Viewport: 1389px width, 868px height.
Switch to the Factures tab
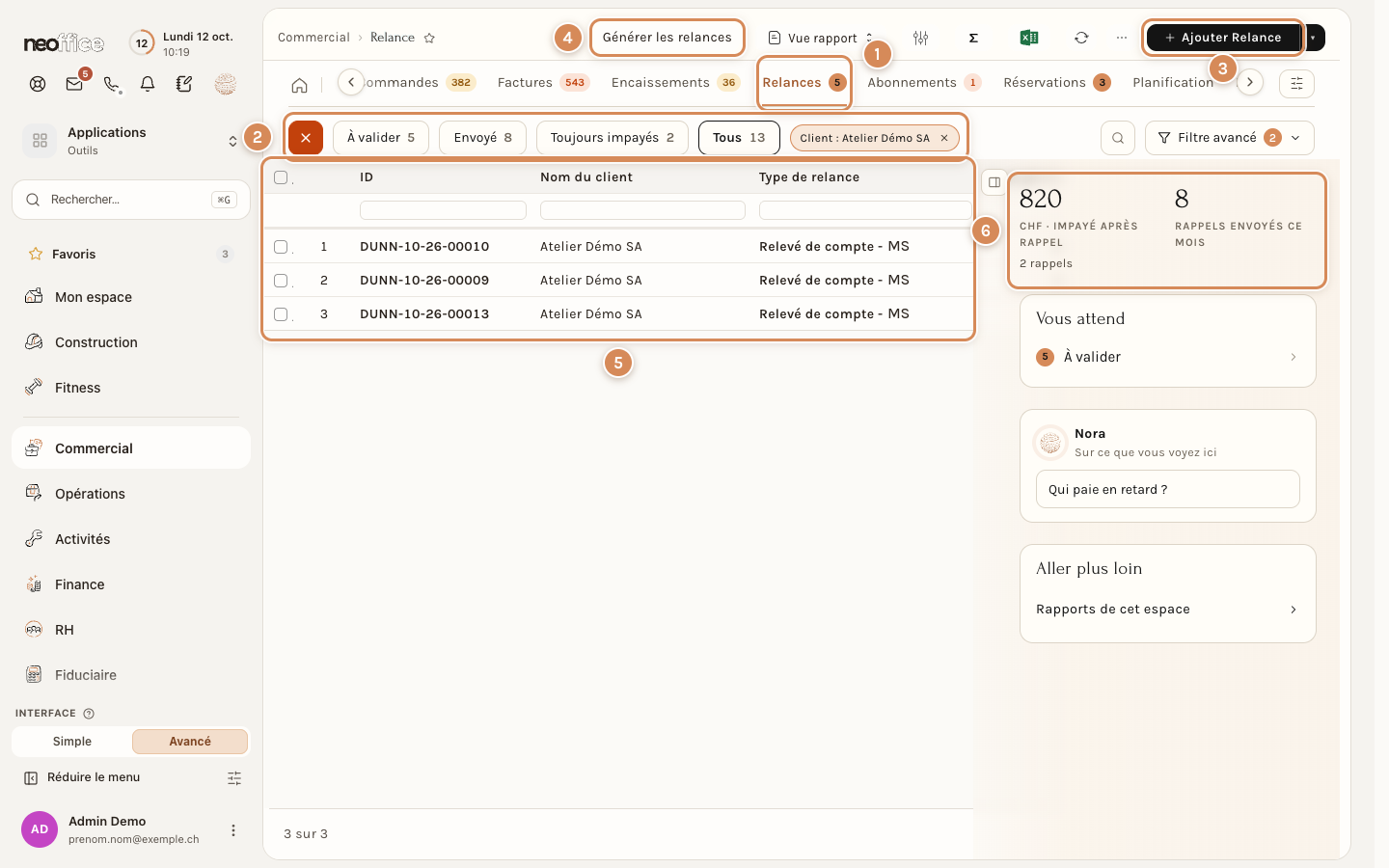point(543,83)
